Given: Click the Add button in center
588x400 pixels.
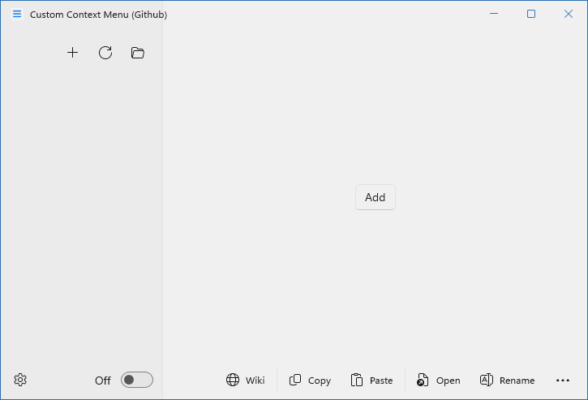Looking at the screenshot, I should click(x=375, y=197).
